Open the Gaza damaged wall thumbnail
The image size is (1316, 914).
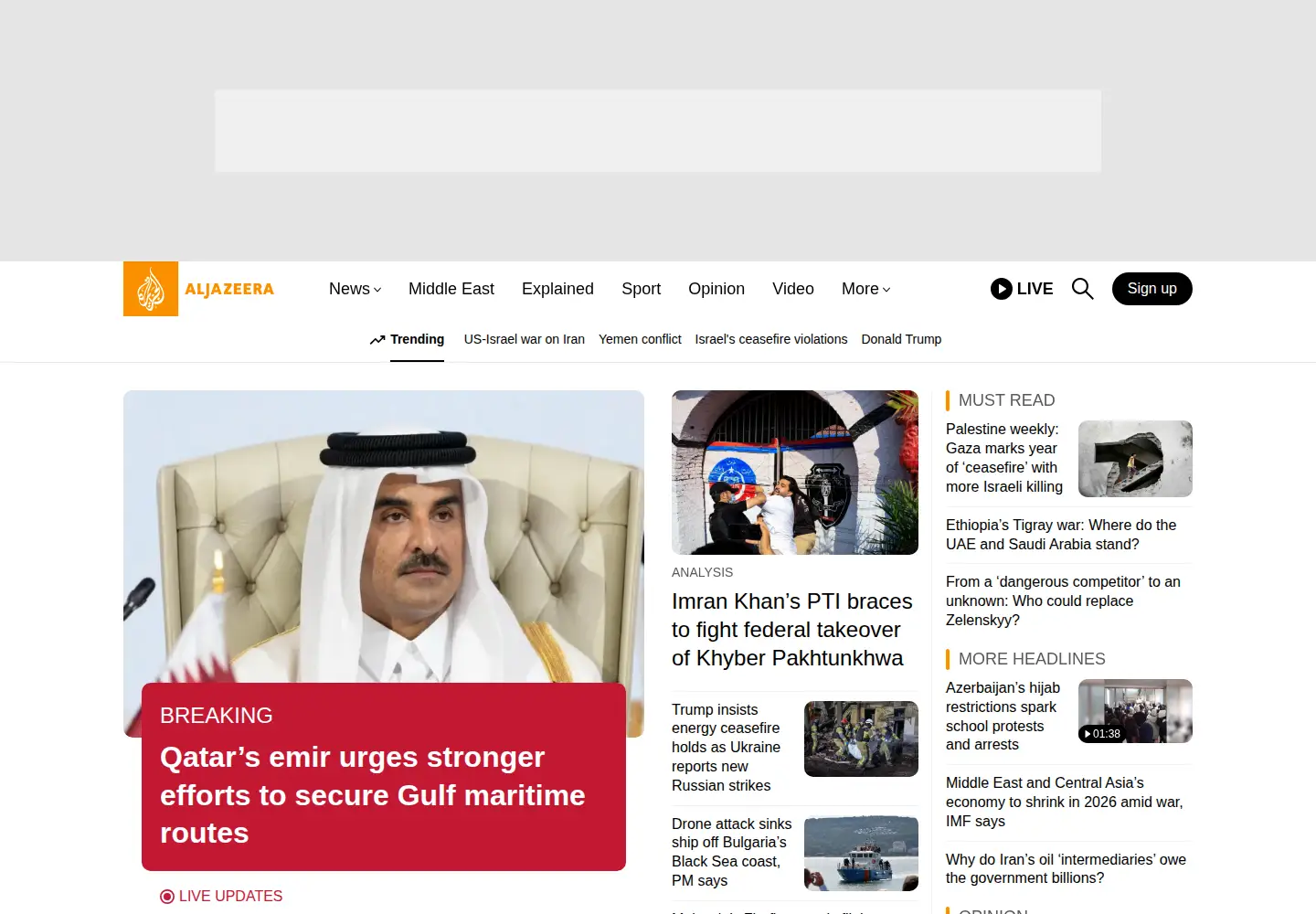pos(1135,459)
